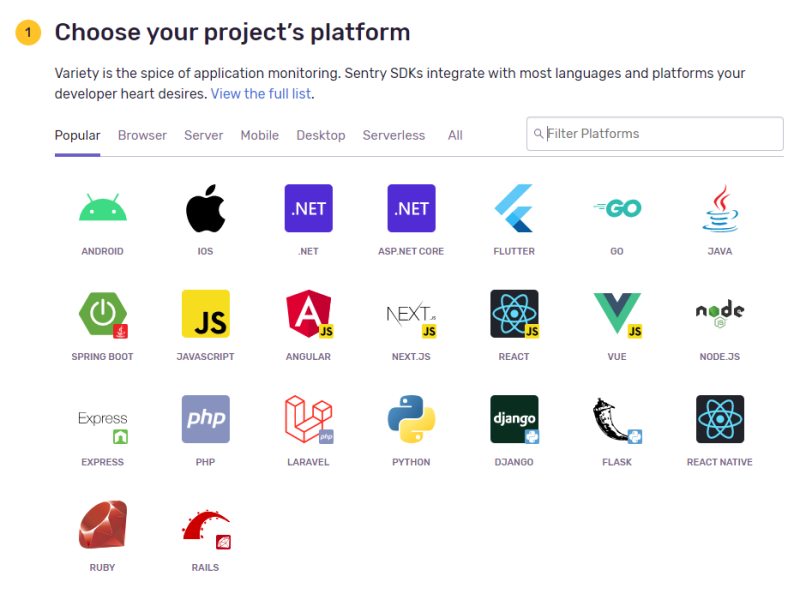The height and width of the screenshot is (600, 800).
Task: Choose the iOS Apple logo
Action: (x=205, y=209)
